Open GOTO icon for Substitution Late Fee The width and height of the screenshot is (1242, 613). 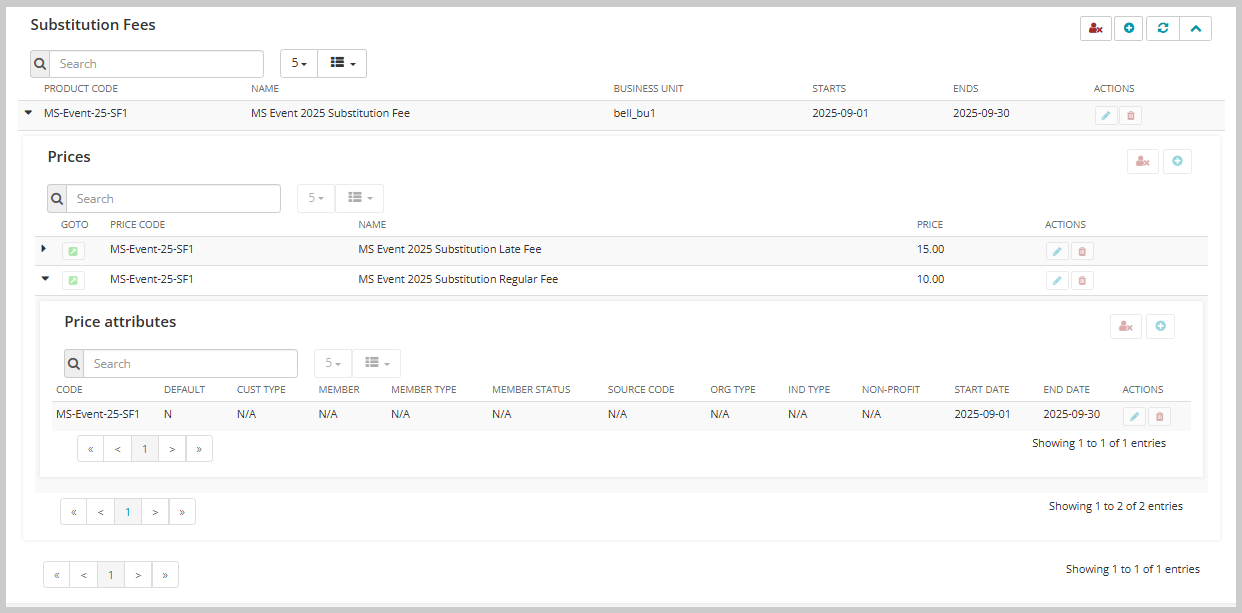coord(73,251)
